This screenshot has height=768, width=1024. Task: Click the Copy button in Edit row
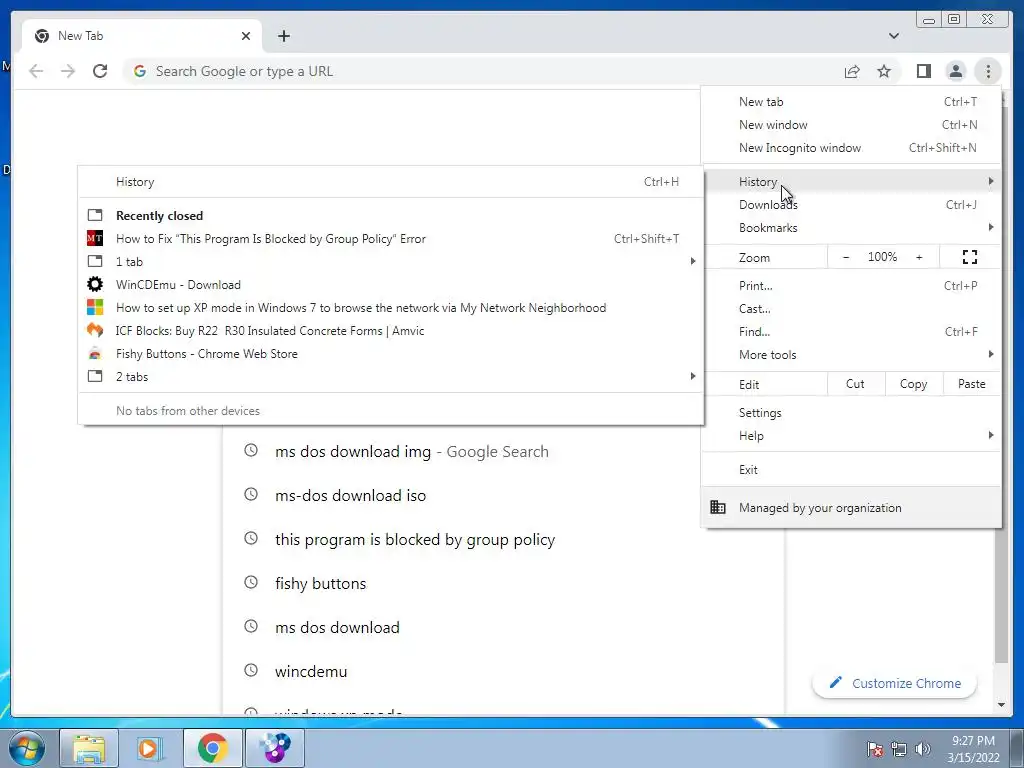point(914,384)
